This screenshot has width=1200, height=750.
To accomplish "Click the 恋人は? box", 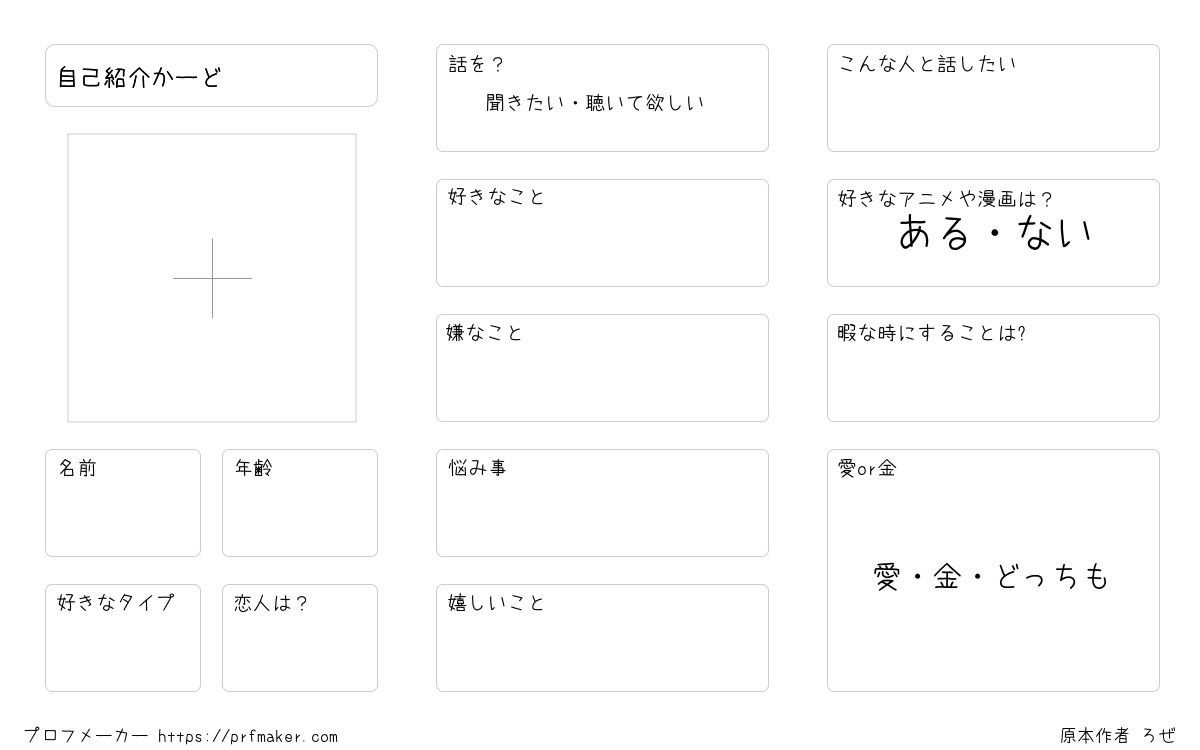I will (300, 638).
